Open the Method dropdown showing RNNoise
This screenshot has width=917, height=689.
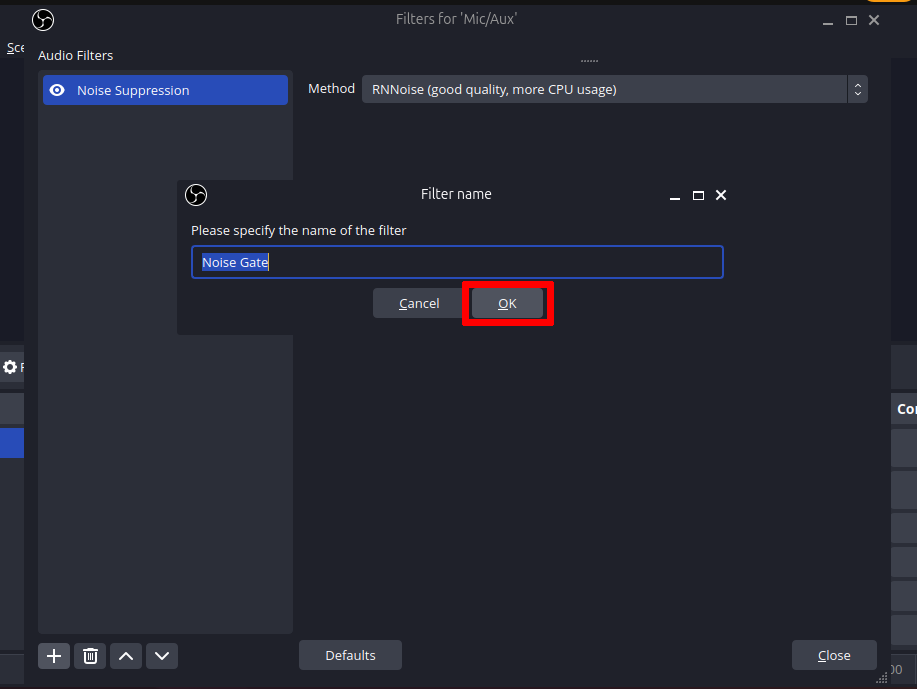(x=614, y=89)
